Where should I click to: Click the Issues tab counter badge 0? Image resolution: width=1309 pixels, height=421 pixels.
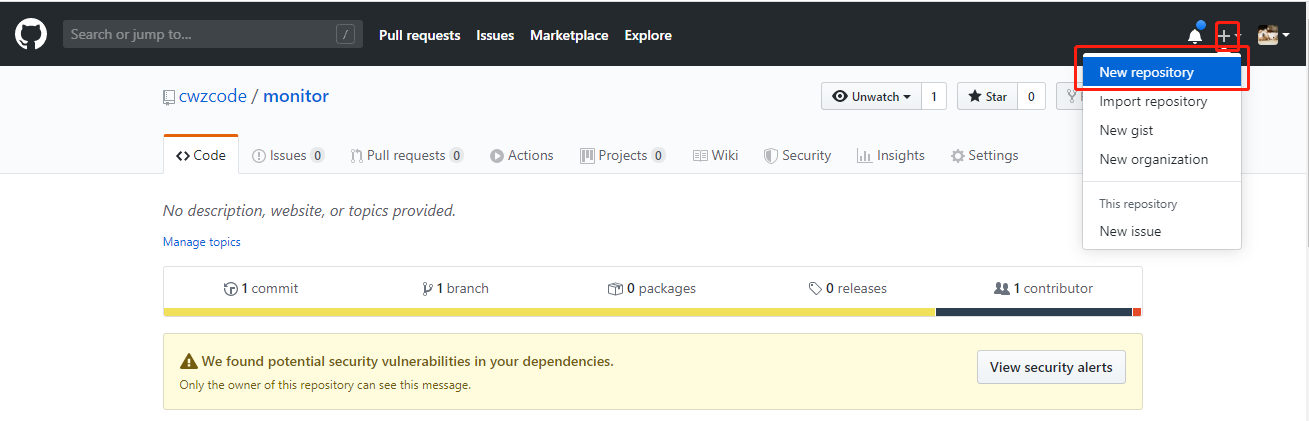coord(317,156)
